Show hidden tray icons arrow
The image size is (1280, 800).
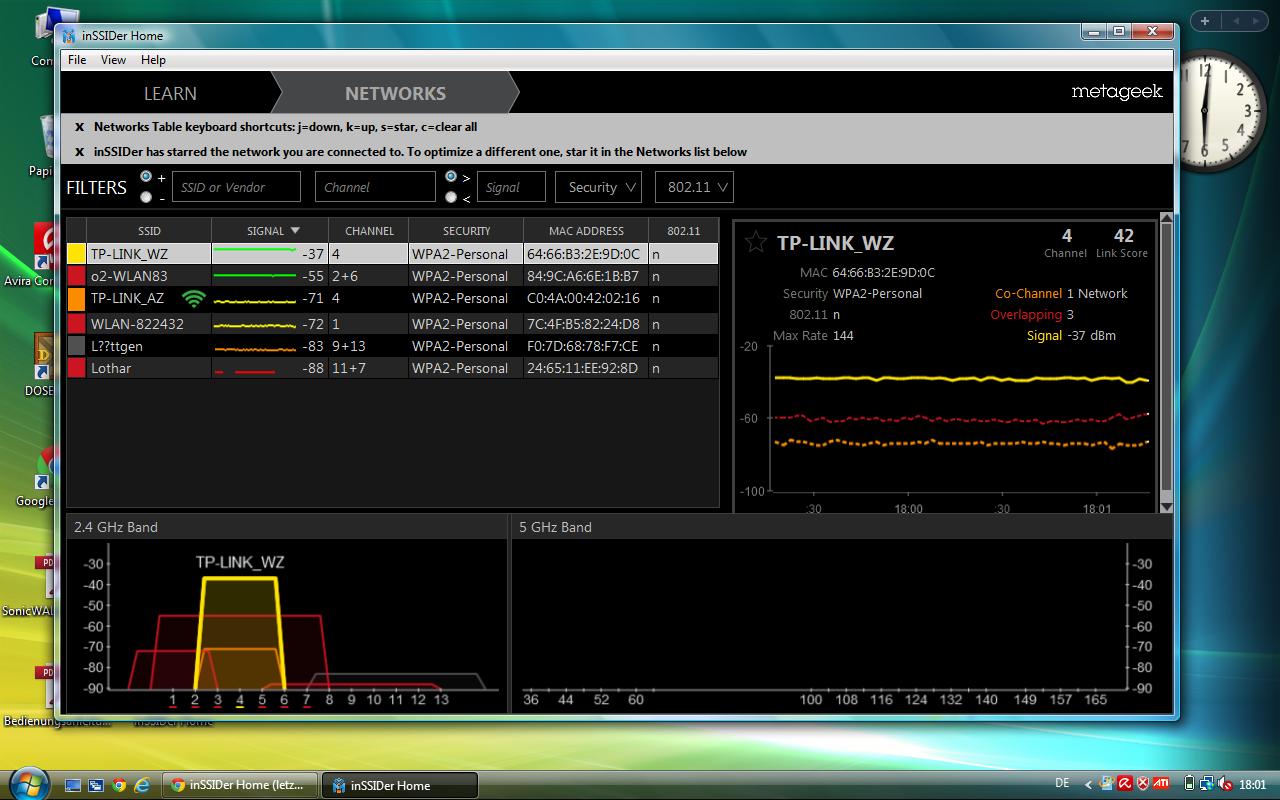1089,783
